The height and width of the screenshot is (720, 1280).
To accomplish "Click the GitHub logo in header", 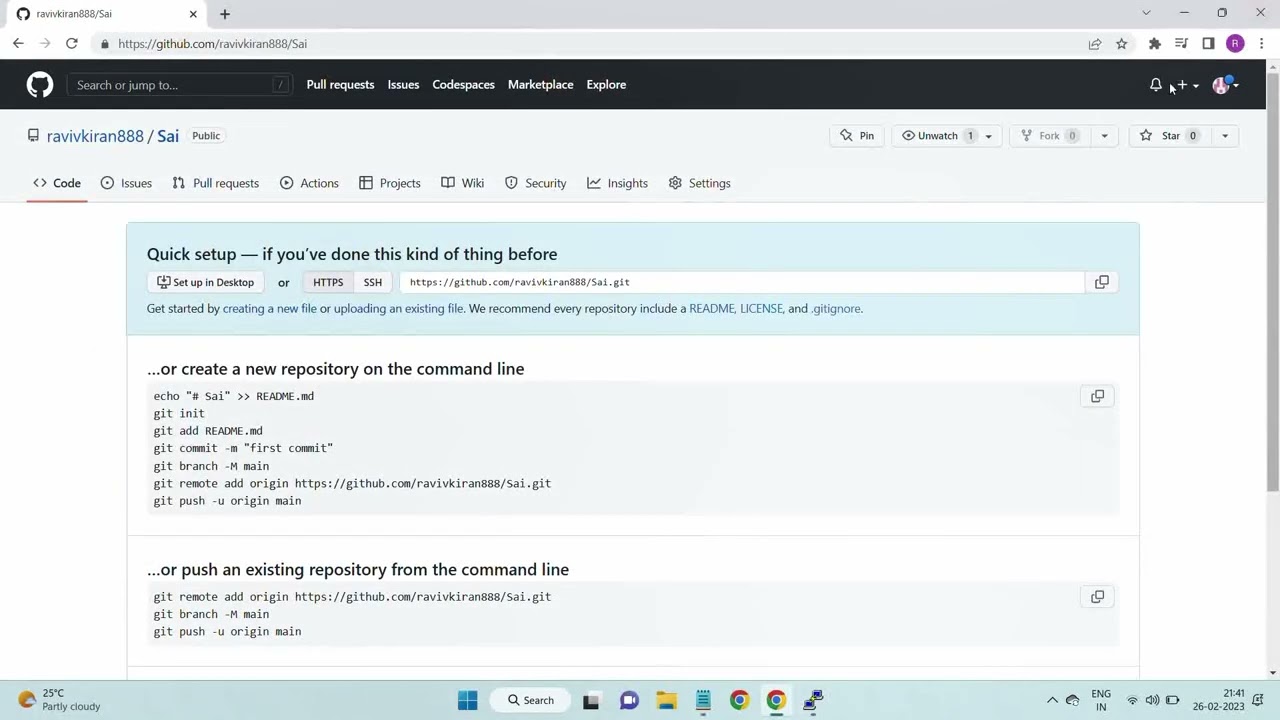I will (x=40, y=85).
